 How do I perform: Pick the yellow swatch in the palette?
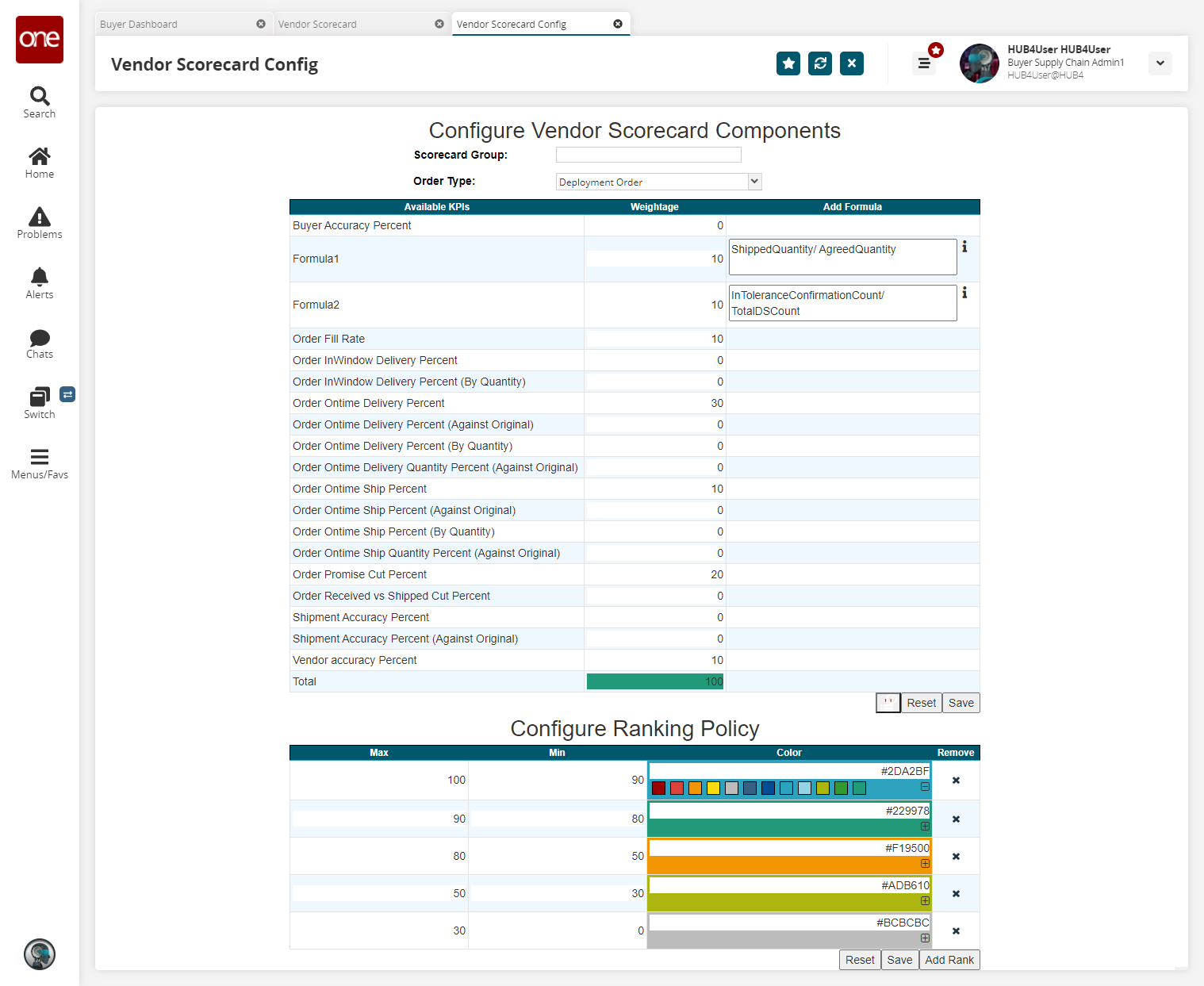click(x=713, y=788)
